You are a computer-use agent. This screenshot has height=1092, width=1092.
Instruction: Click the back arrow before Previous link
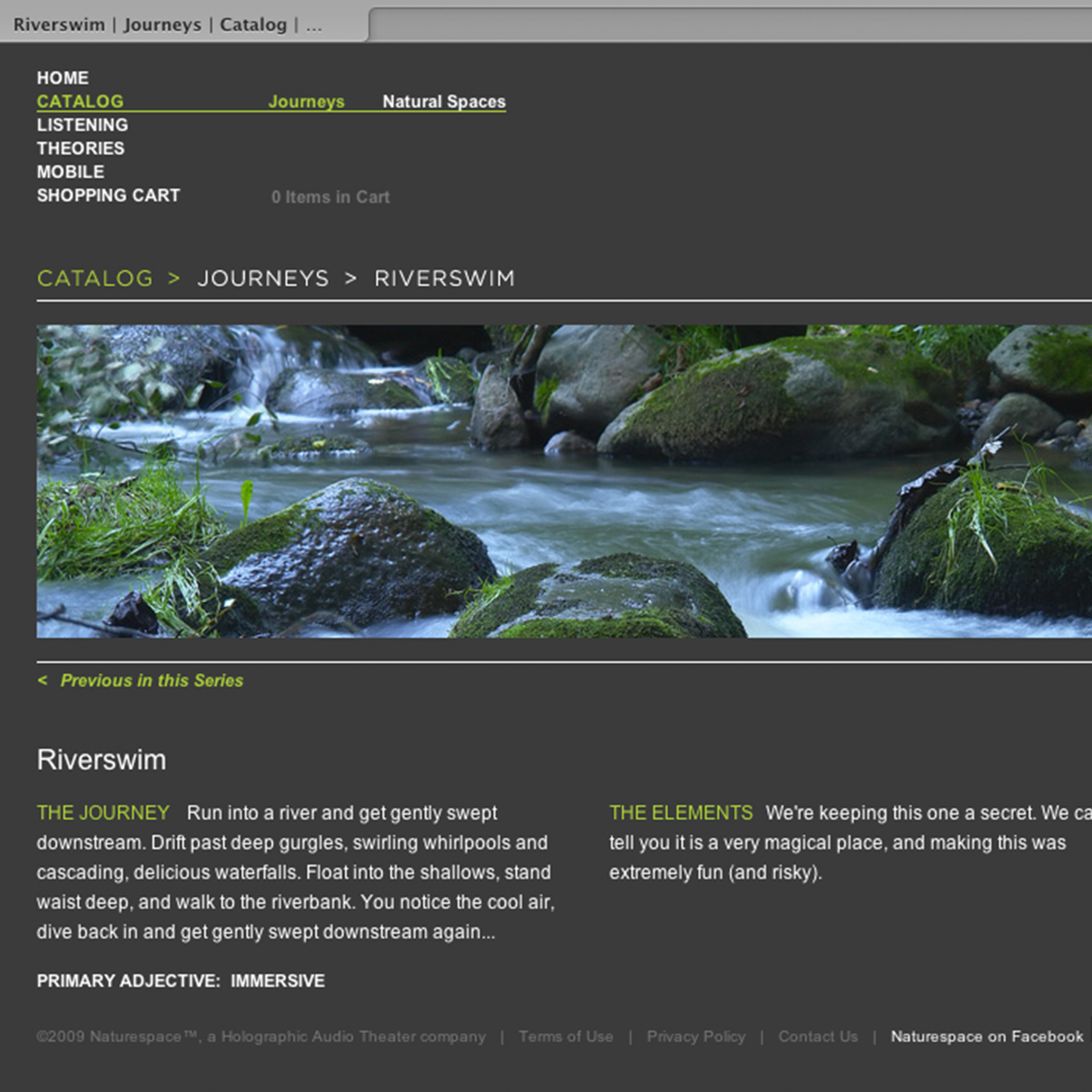[41, 680]
